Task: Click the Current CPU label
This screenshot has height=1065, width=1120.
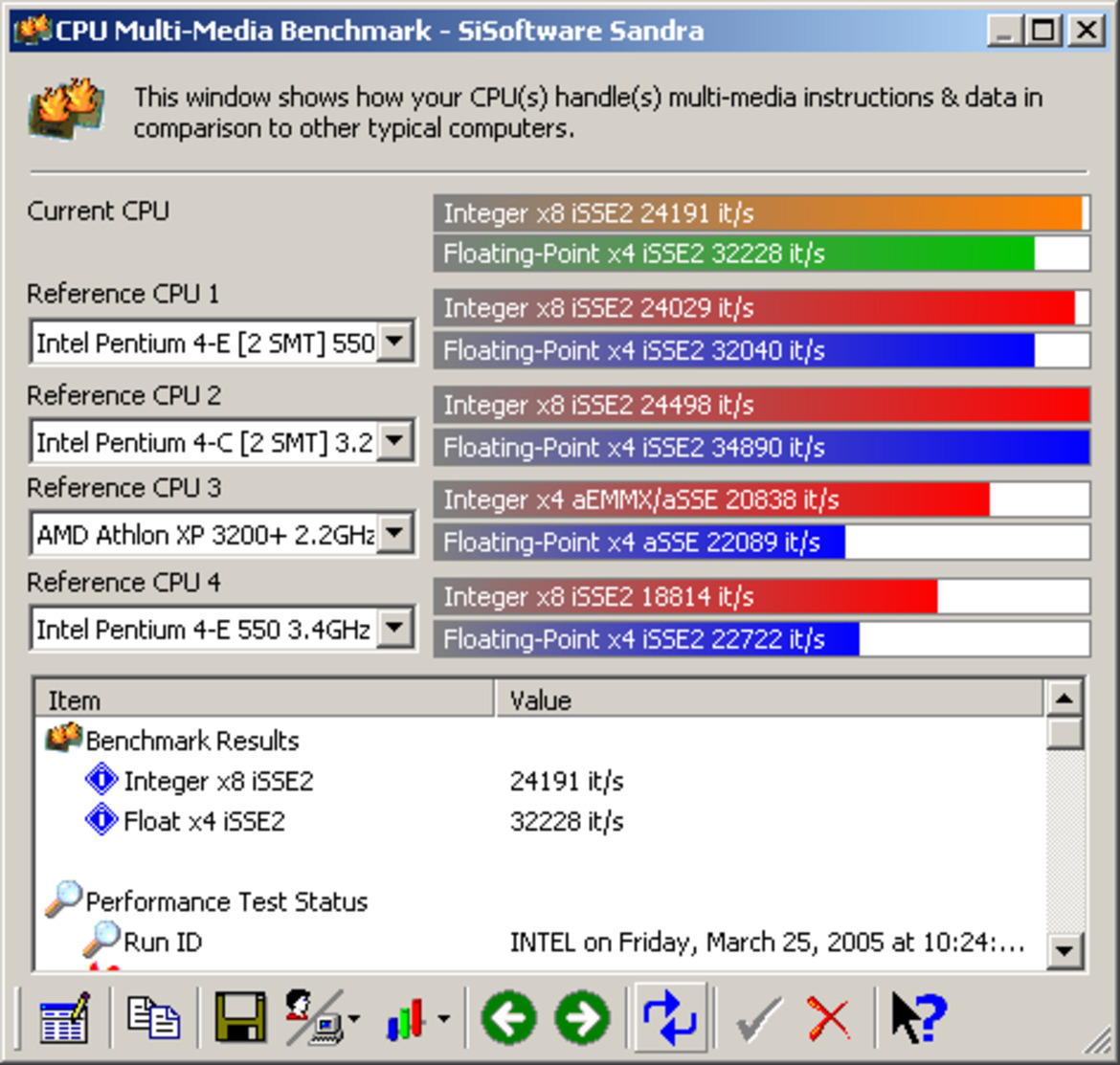Action: click(99, 211)
